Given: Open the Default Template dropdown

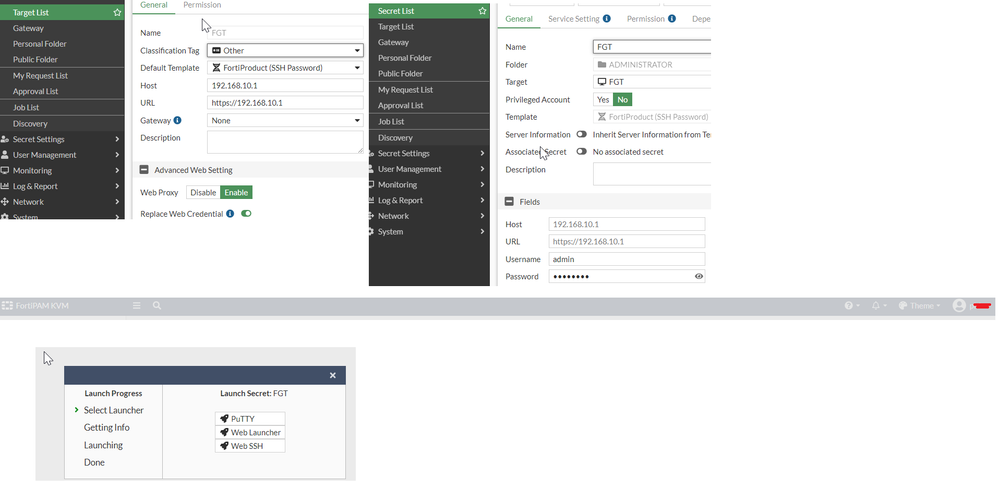Looking at the screenshot, I should click(x=285, y=68).
